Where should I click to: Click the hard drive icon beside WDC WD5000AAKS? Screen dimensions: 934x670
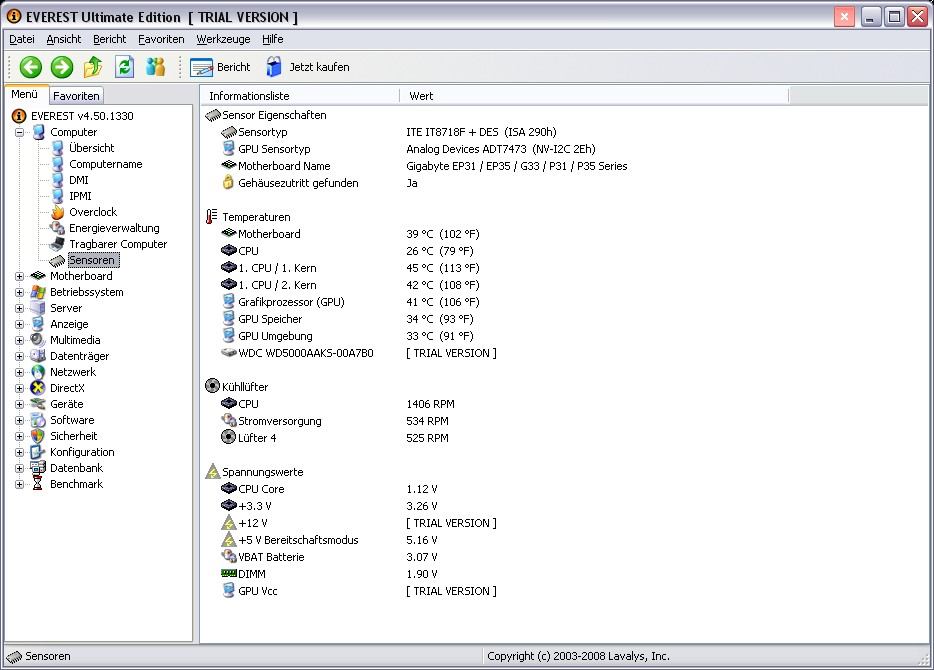pyautogui.click(x=229, y=353)
